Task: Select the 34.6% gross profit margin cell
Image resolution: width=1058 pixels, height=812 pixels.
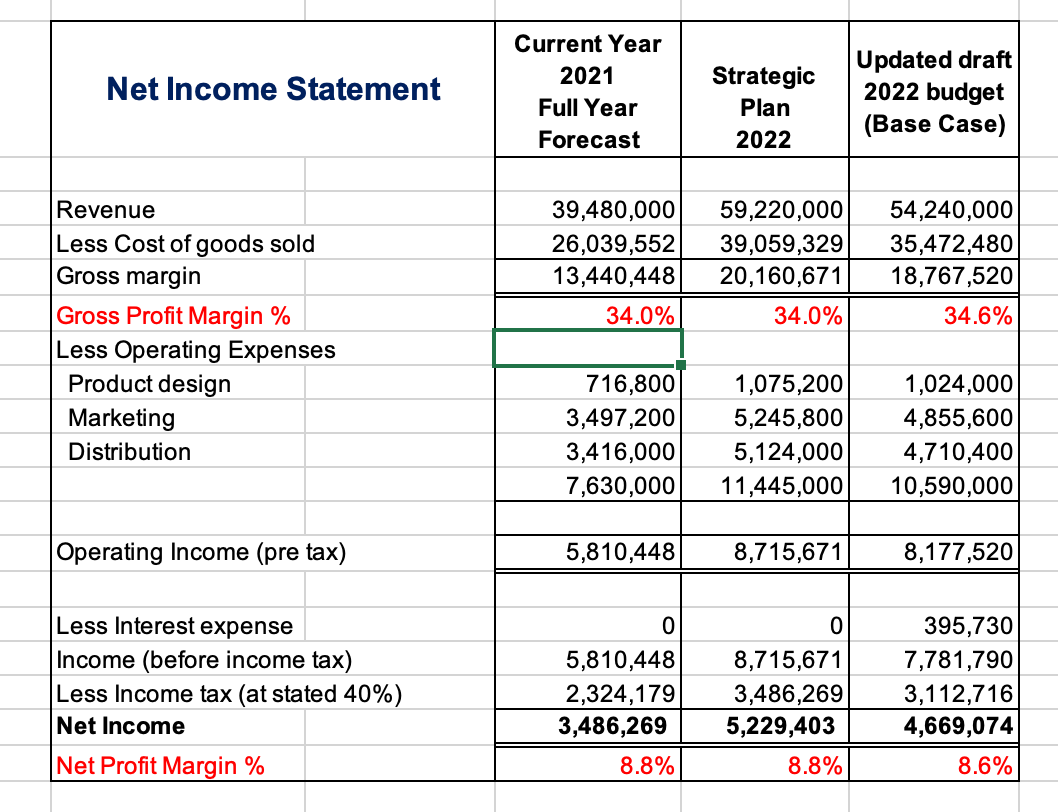Action: tap(978, 315)
